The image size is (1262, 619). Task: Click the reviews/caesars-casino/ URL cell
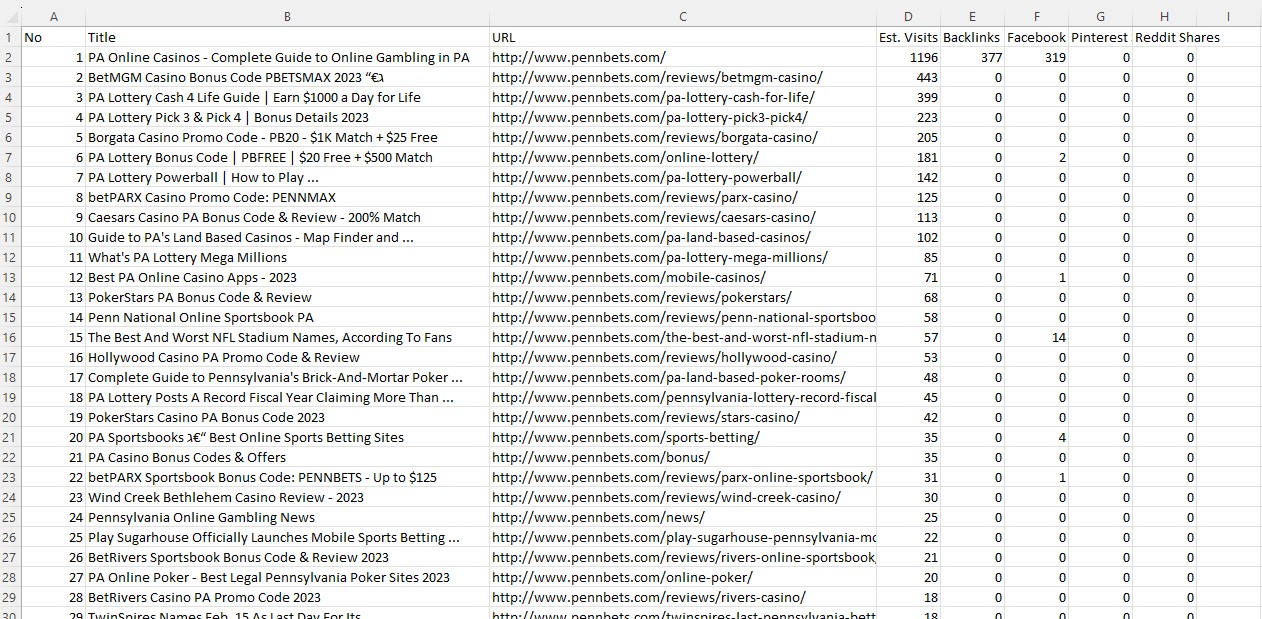click(682, 217)
